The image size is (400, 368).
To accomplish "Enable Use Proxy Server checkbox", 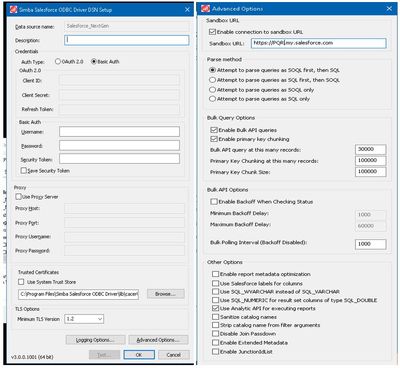I will 19,197.
